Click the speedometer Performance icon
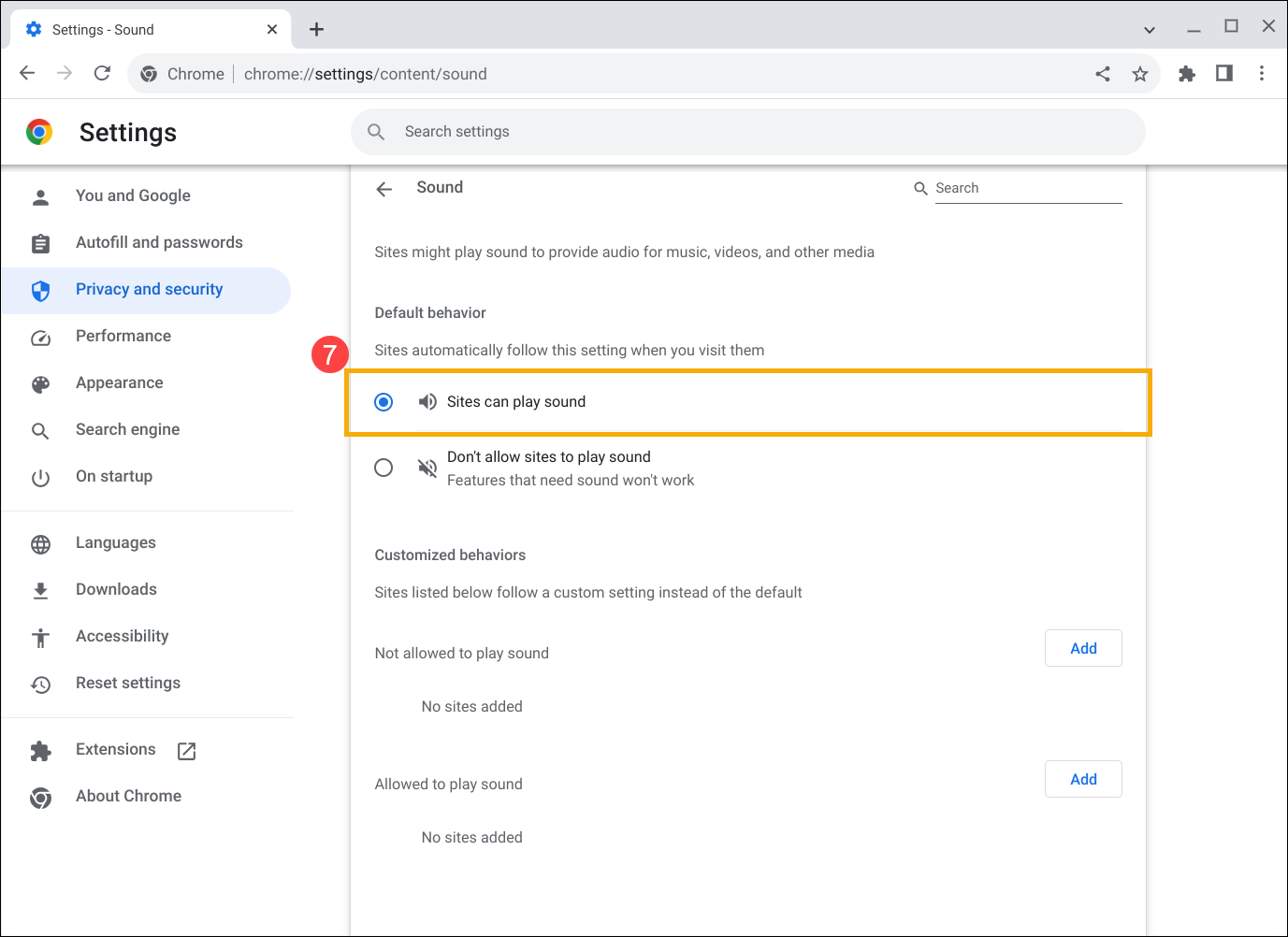The image size is (1288, 937). pos(40,338)
